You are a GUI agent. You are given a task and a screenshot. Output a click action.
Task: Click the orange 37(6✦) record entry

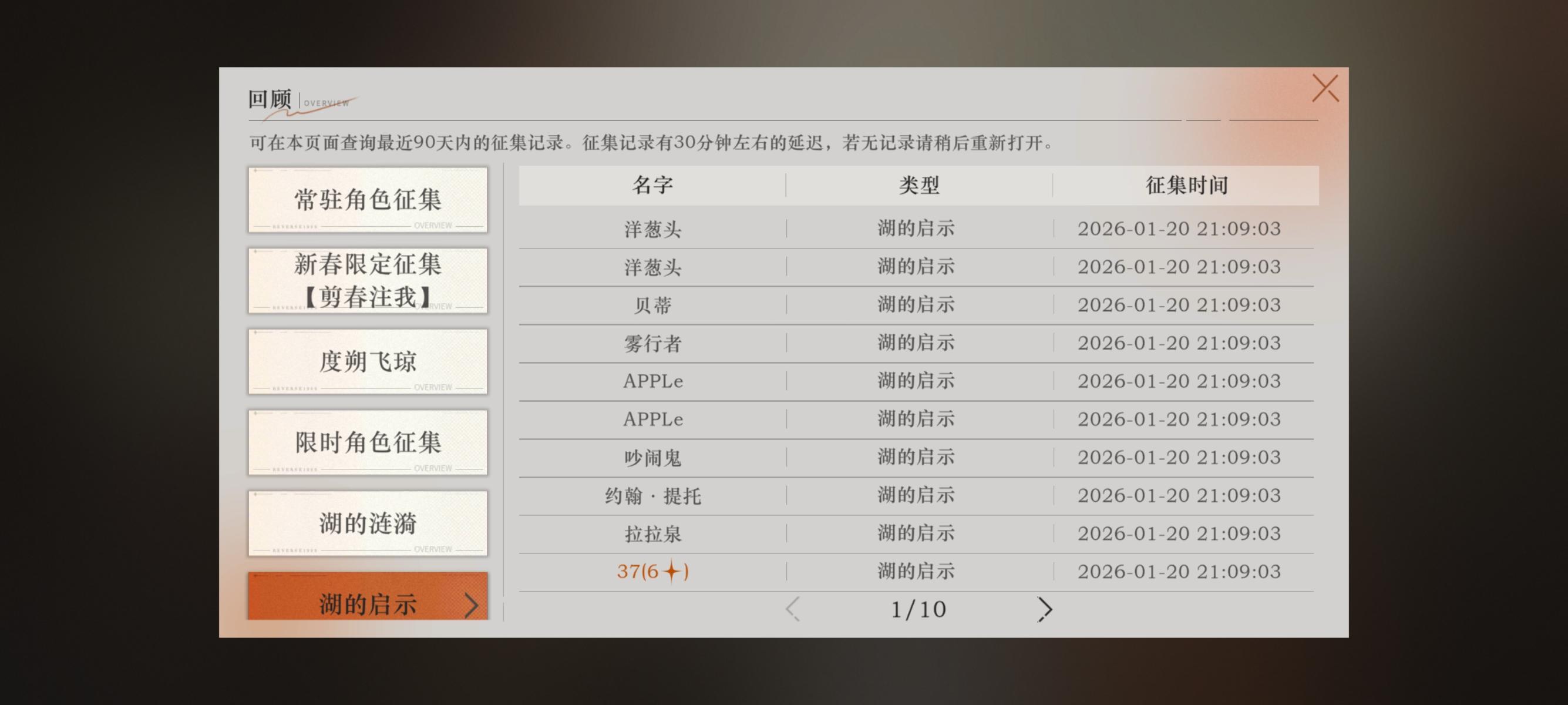[x=652, y=572]
